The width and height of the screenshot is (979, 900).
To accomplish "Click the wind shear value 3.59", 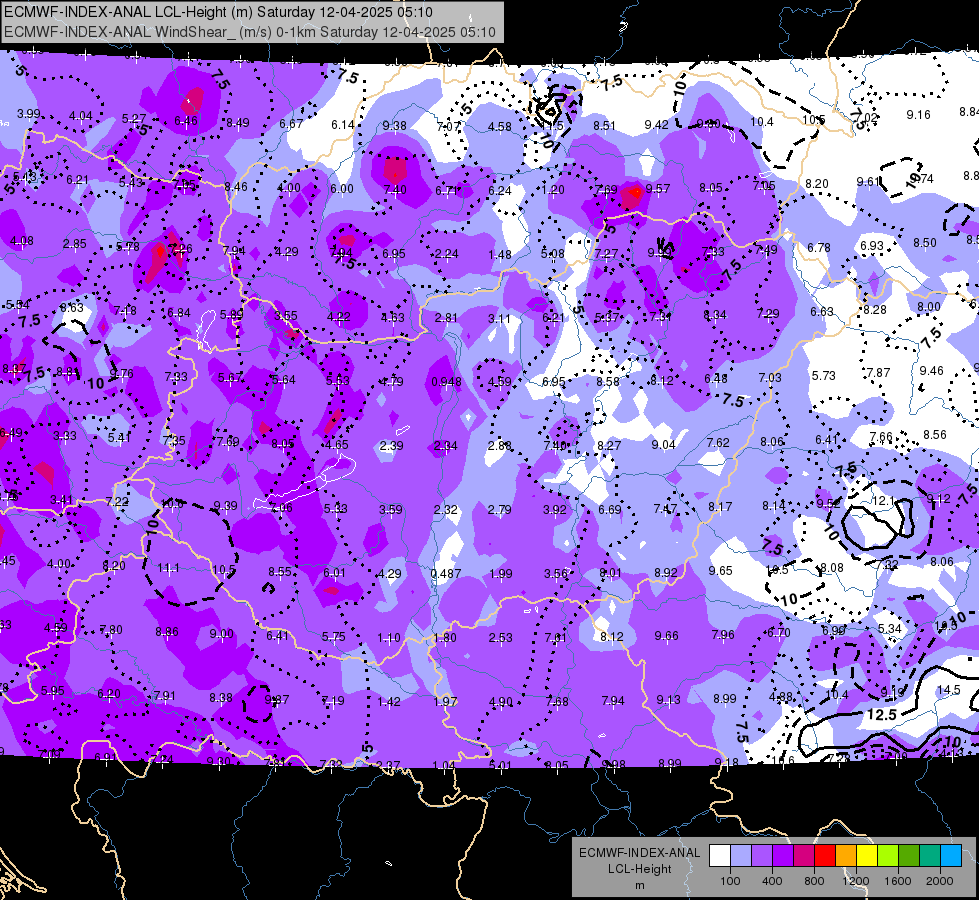I will [391, 510].
